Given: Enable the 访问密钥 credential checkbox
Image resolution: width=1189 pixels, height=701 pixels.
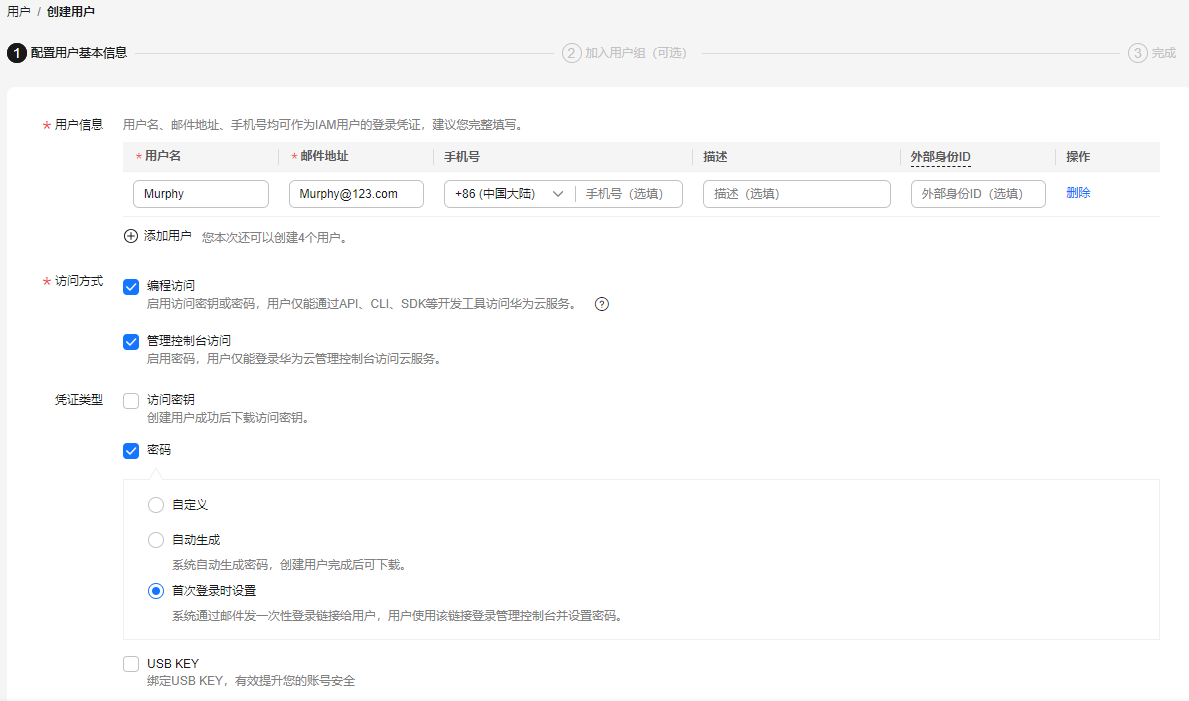Looking at the screenshot, I should point(131,401).
